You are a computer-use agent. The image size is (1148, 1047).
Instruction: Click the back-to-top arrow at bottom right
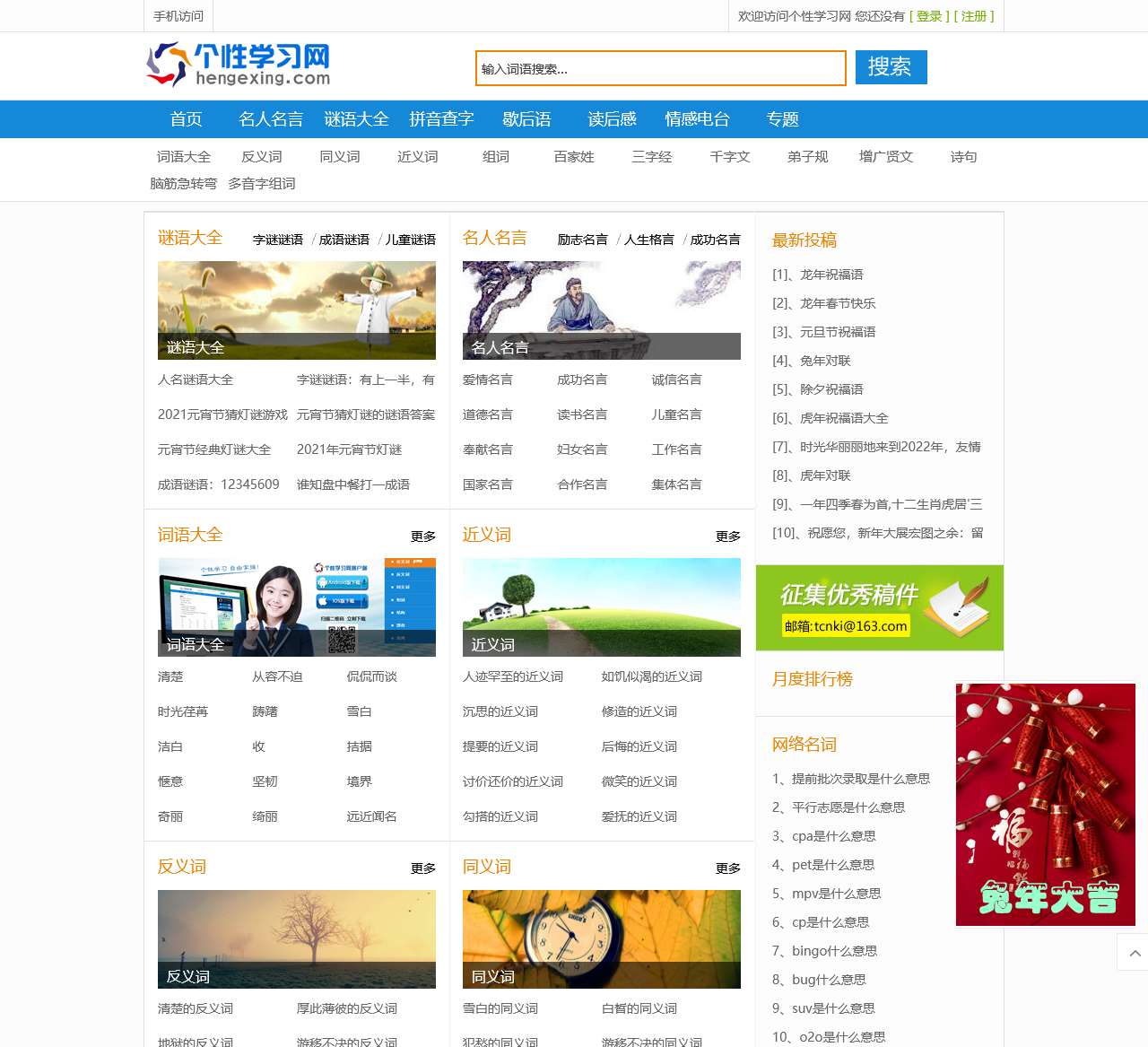point(1135,954)
